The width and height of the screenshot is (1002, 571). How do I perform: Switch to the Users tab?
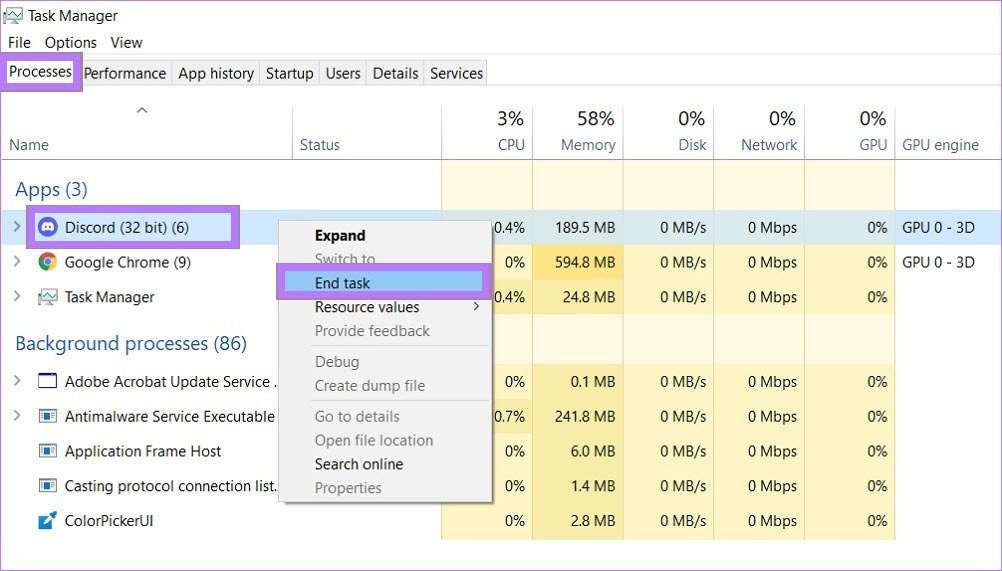pos(343,73)
